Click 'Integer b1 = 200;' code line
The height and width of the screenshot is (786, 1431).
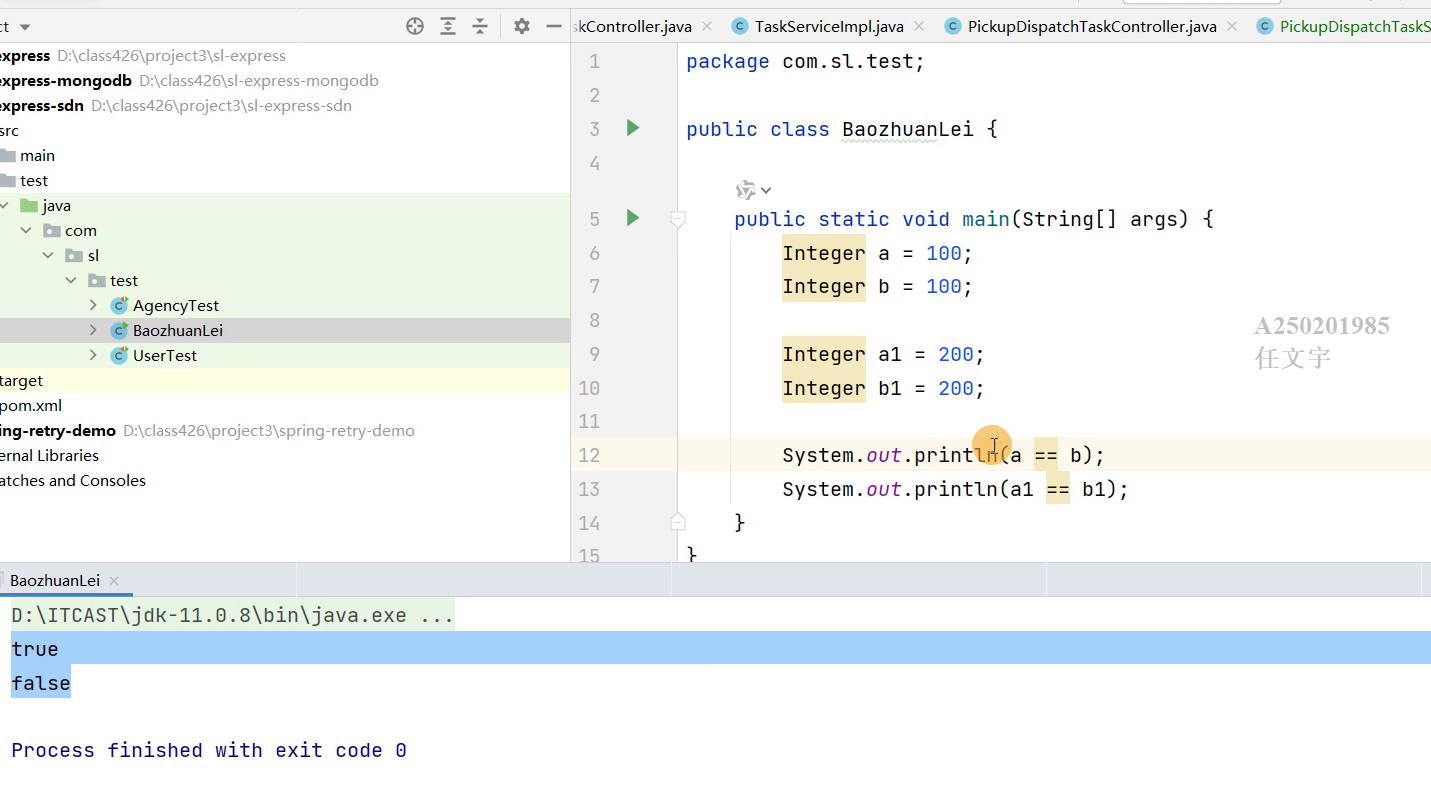tap(884, 388)
